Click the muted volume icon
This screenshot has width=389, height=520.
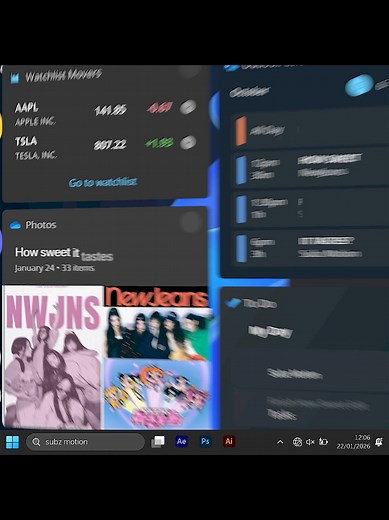click(310, 442)
